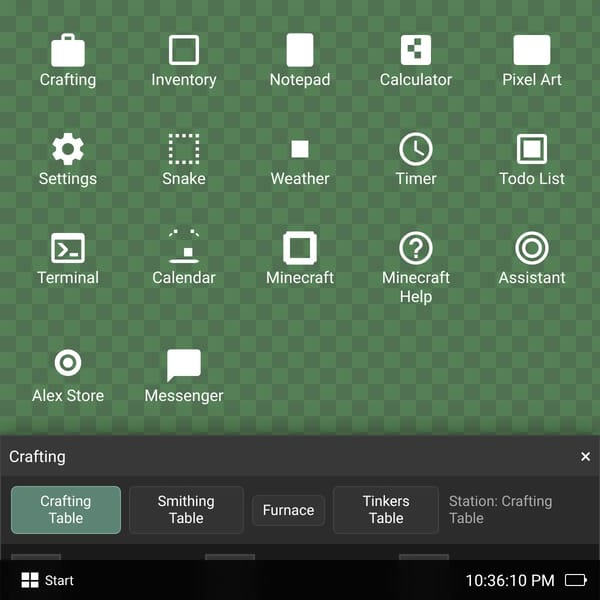This screenshot has height=600, width=600.
Task: Launch the Pixel Art app
Action: pos(532,50)
